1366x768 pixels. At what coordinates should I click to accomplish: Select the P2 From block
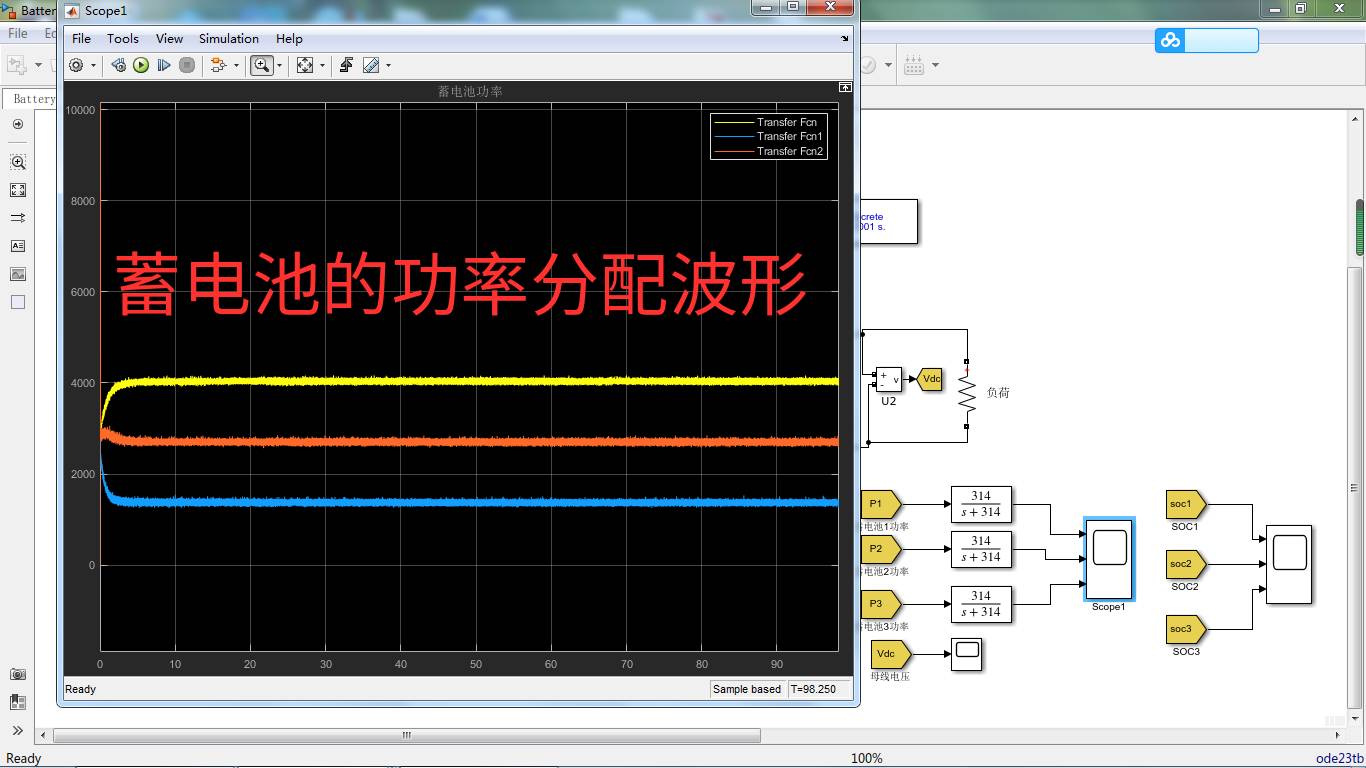point(881,549)
